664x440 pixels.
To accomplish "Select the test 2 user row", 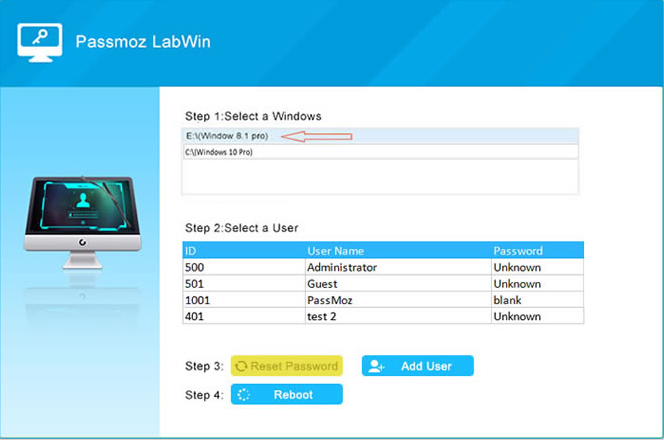I will click(x=383, y=316).
